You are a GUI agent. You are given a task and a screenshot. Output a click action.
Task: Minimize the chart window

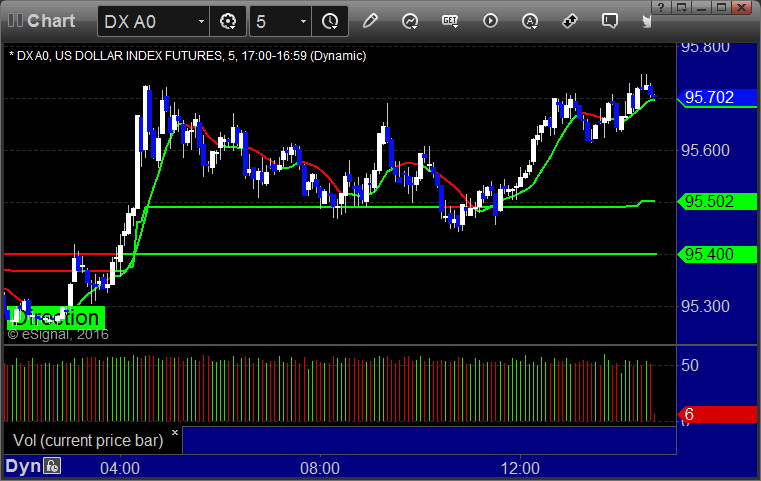point(701,7)
